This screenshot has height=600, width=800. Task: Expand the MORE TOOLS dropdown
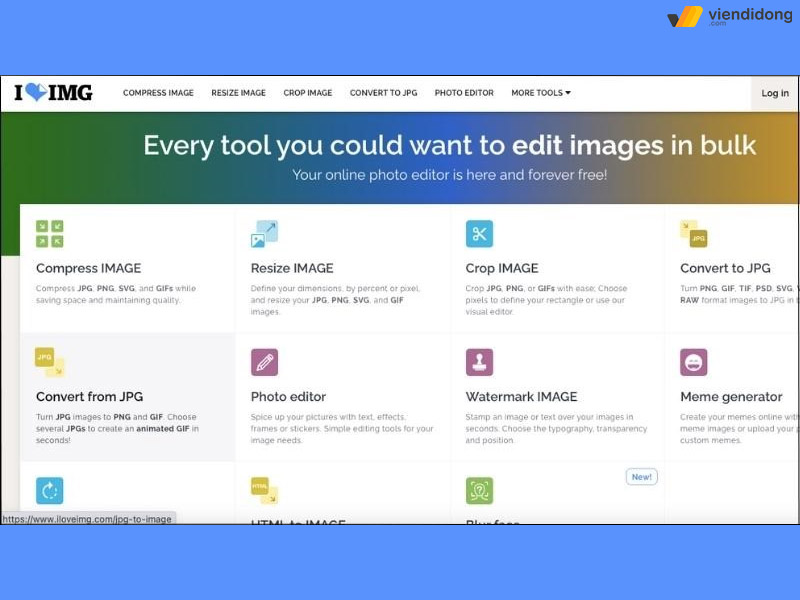coord(541,93)
